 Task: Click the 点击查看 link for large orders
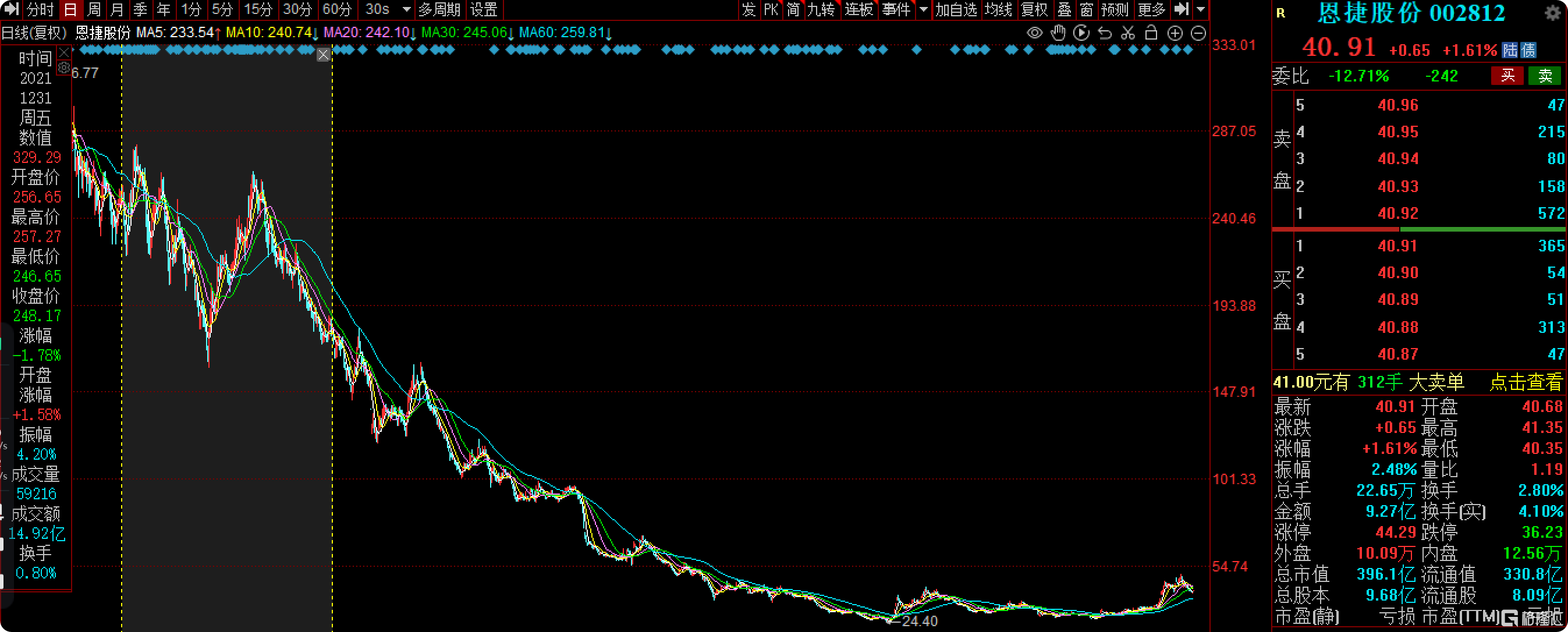click(1526, 382)
